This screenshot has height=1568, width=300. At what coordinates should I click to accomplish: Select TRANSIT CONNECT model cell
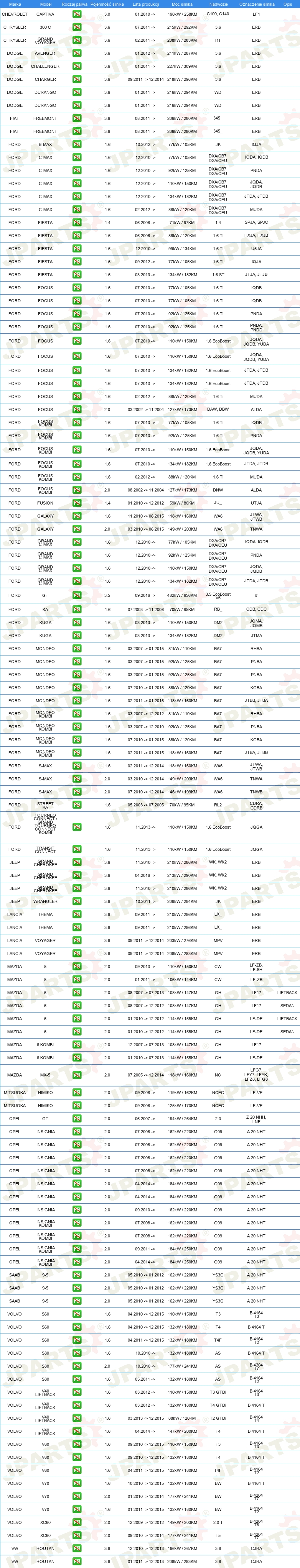(x=45, y=850)
